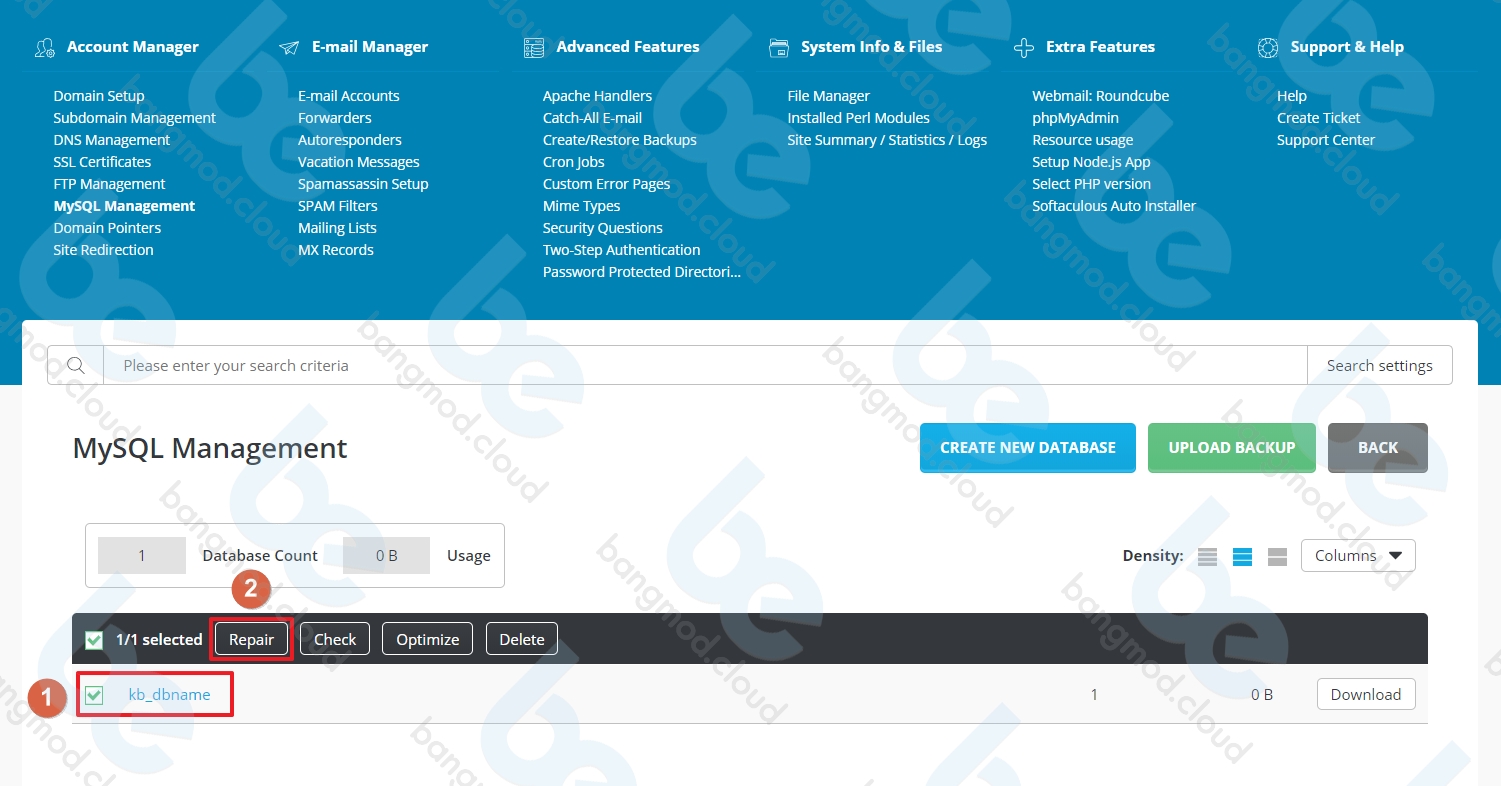Open Two-Step Authentication

(622, 250)
